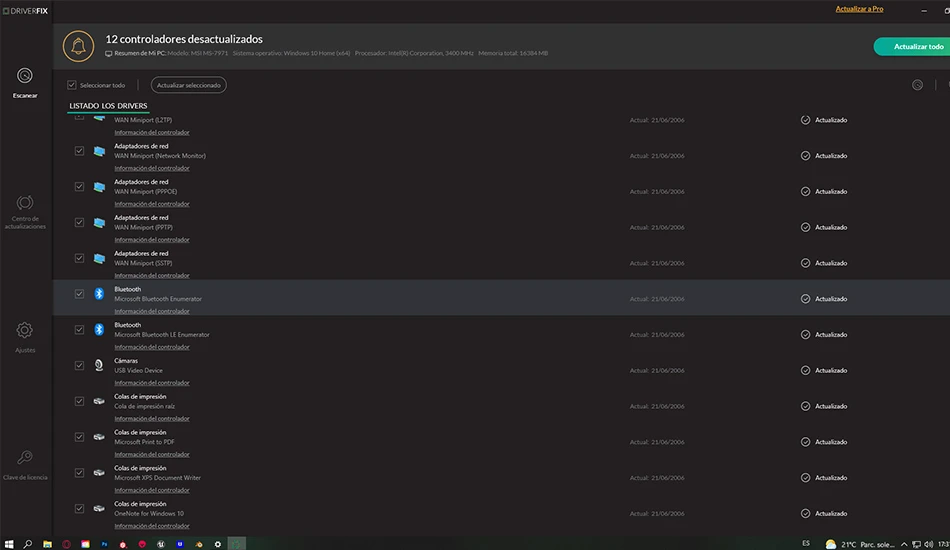Click the circular icon near top-right of list
The width and height of the screenshot is (950, 550).
pyautogui.click(x=917, y=85)
